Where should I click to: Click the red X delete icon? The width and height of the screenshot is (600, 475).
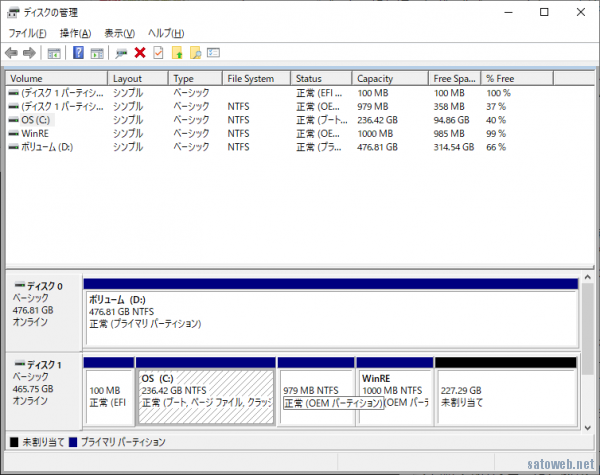(140, 52)
